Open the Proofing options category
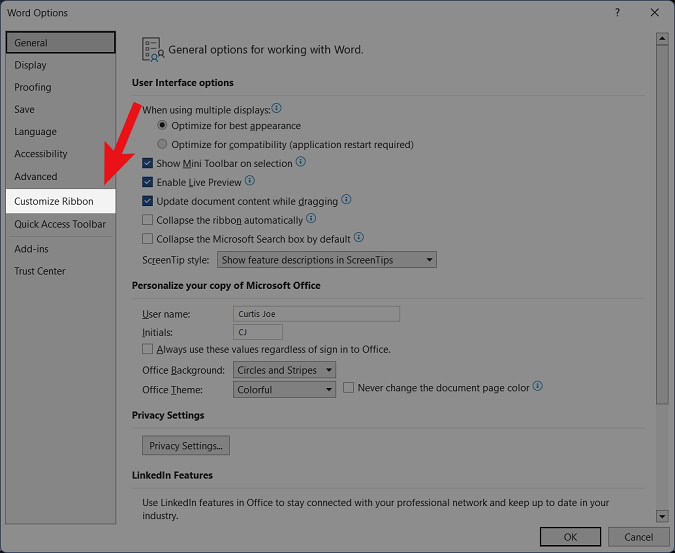The width and height of the screenshot is (675, 553). coord(61,87)
